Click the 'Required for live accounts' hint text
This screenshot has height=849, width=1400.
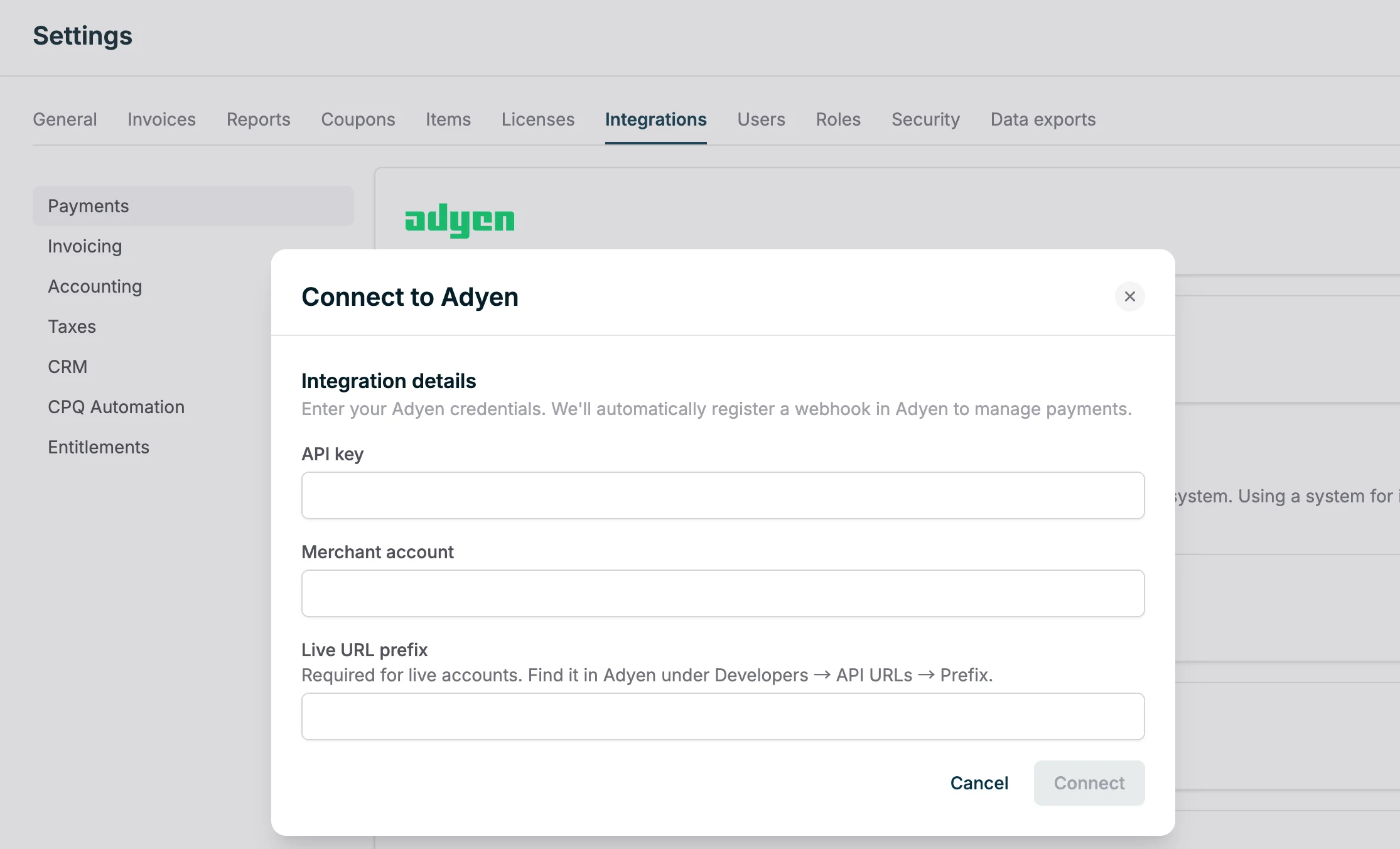point(647,675)
